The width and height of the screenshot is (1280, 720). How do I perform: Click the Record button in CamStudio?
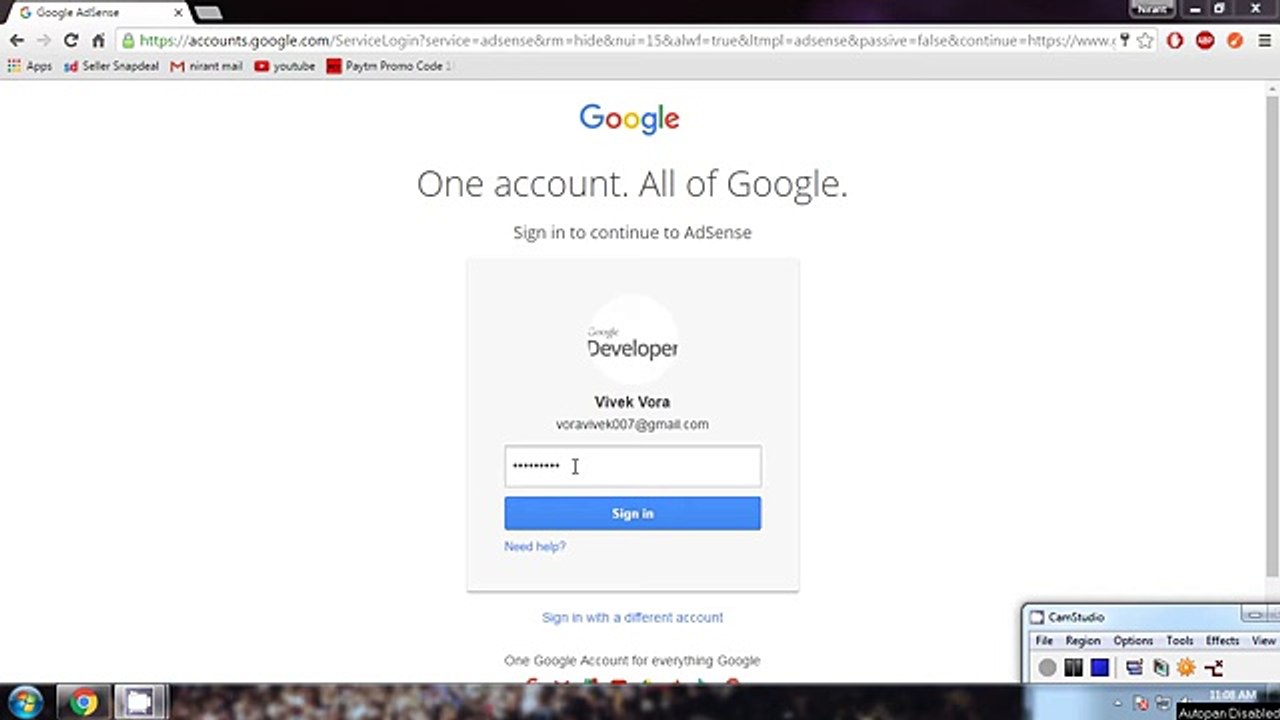(x=1047, y=668)
